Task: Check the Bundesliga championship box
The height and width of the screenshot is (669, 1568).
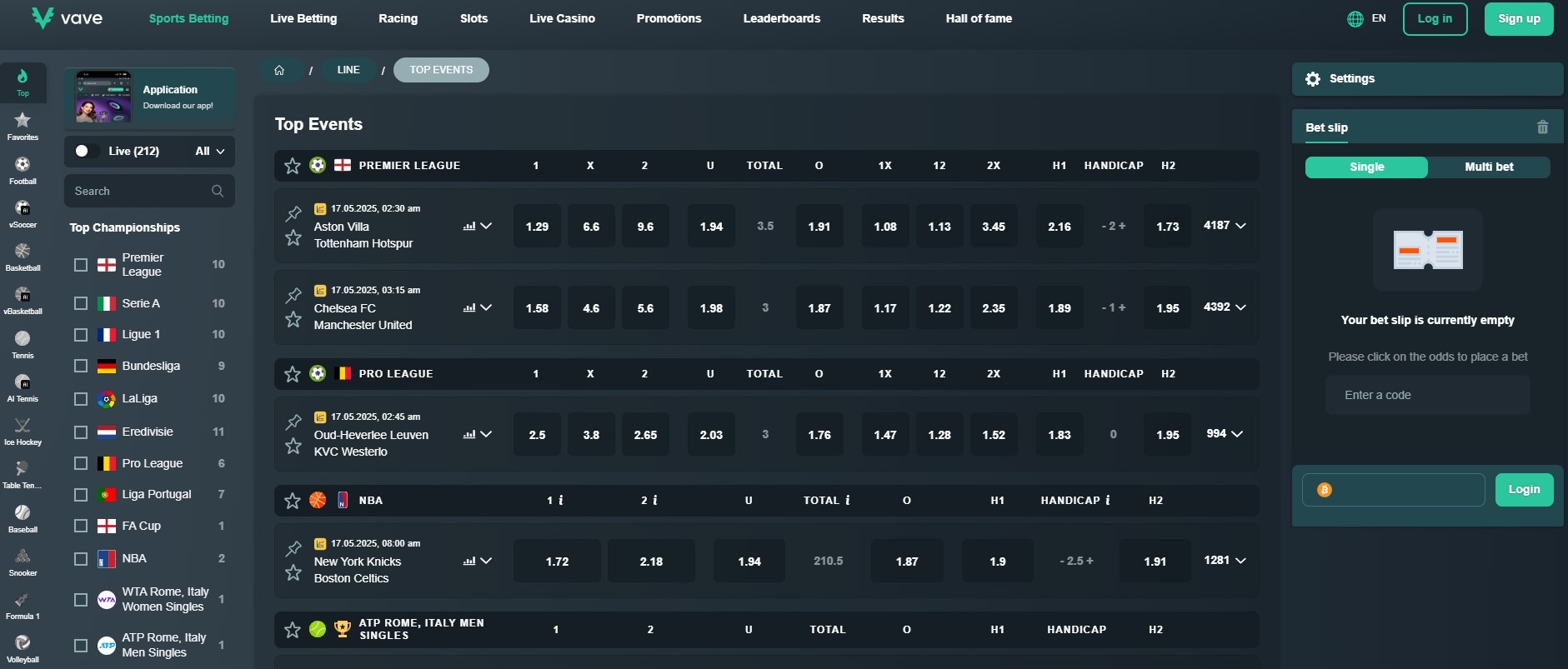Action: 81,366
